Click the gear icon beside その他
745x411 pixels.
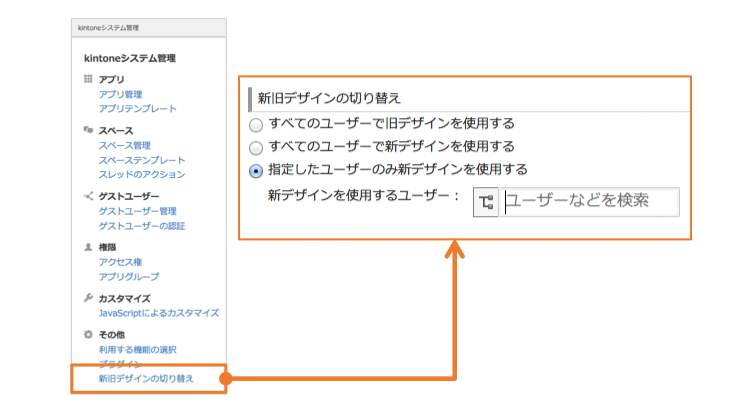[88, 334]
